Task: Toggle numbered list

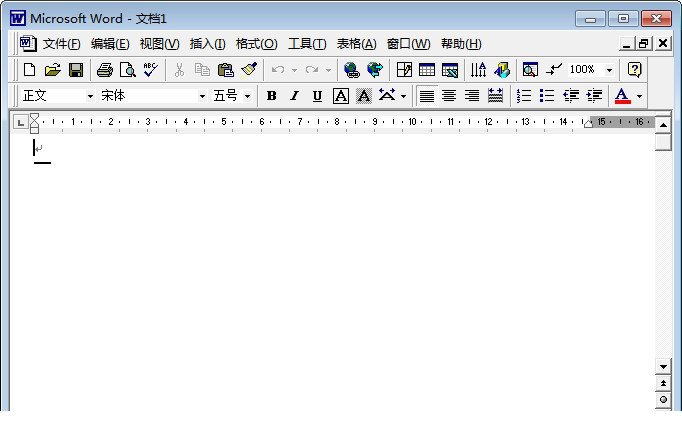Action: coord(524,96)
